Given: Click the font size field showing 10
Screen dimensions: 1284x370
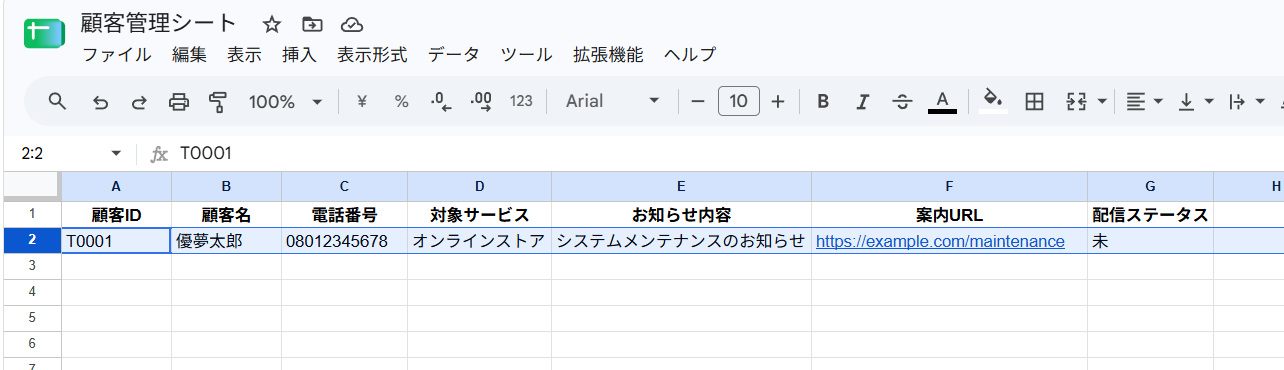Looking at the screenshot, I should [x=738, y=101].
